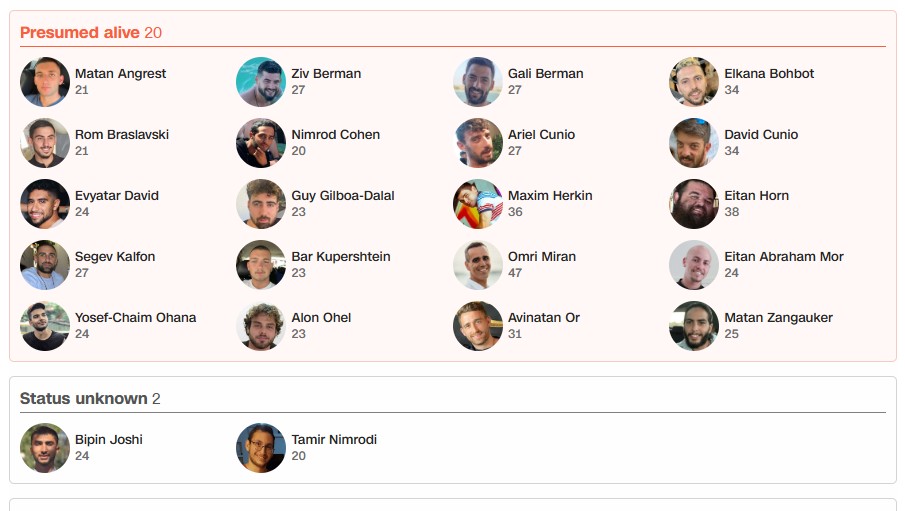Click Maxim Herkin's profile picture
905x511 pixels.
[x=478, y=204]
